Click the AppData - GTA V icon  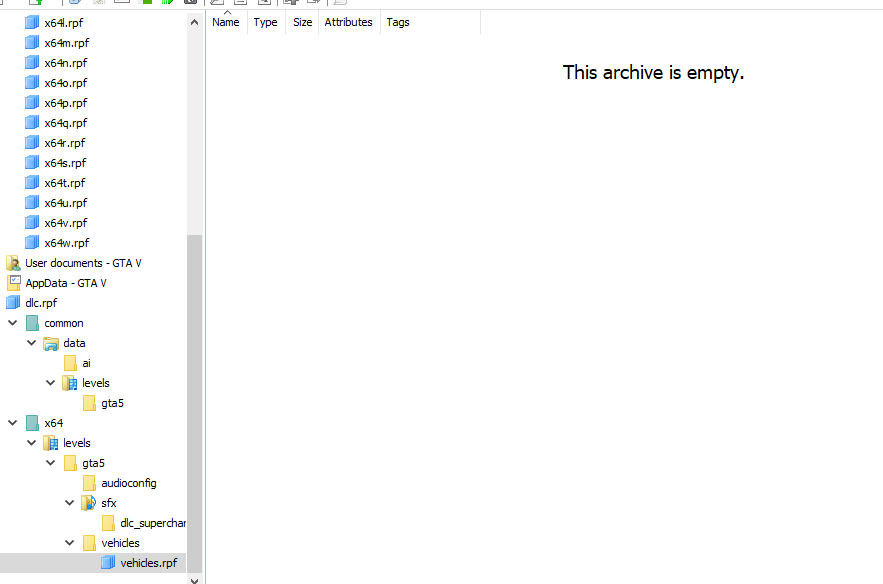pos(13,283)
